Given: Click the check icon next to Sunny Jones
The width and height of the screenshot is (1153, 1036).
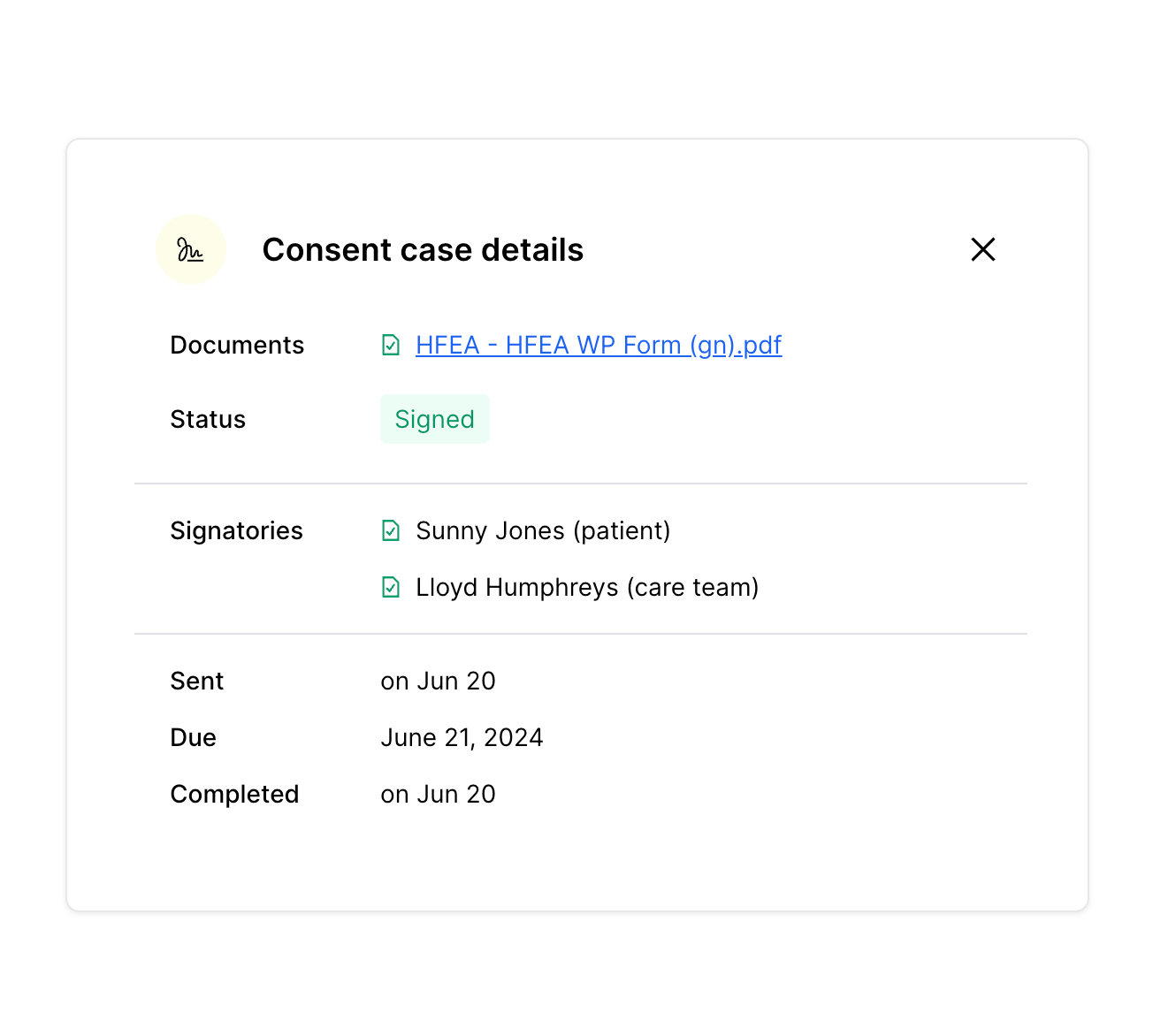Looking at the screenshot, I should click(391, 530).
